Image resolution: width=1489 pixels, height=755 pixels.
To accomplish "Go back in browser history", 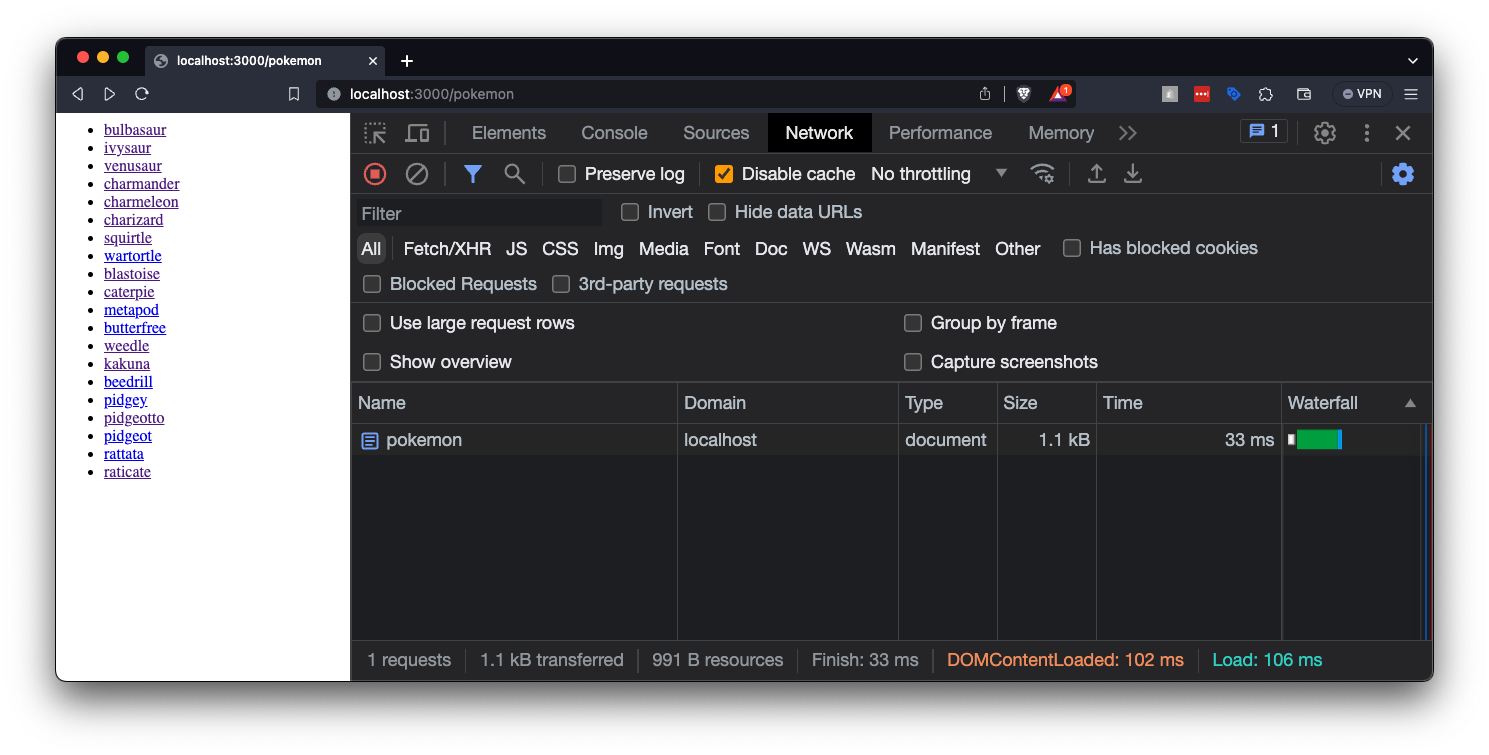I will coord(77,94).
